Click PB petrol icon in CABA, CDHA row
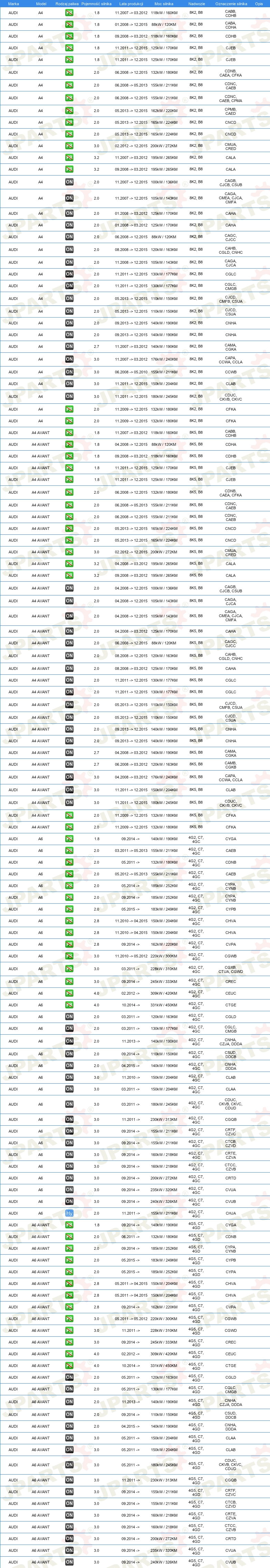This screenshot has width=270, height=1568. (69, 25)
